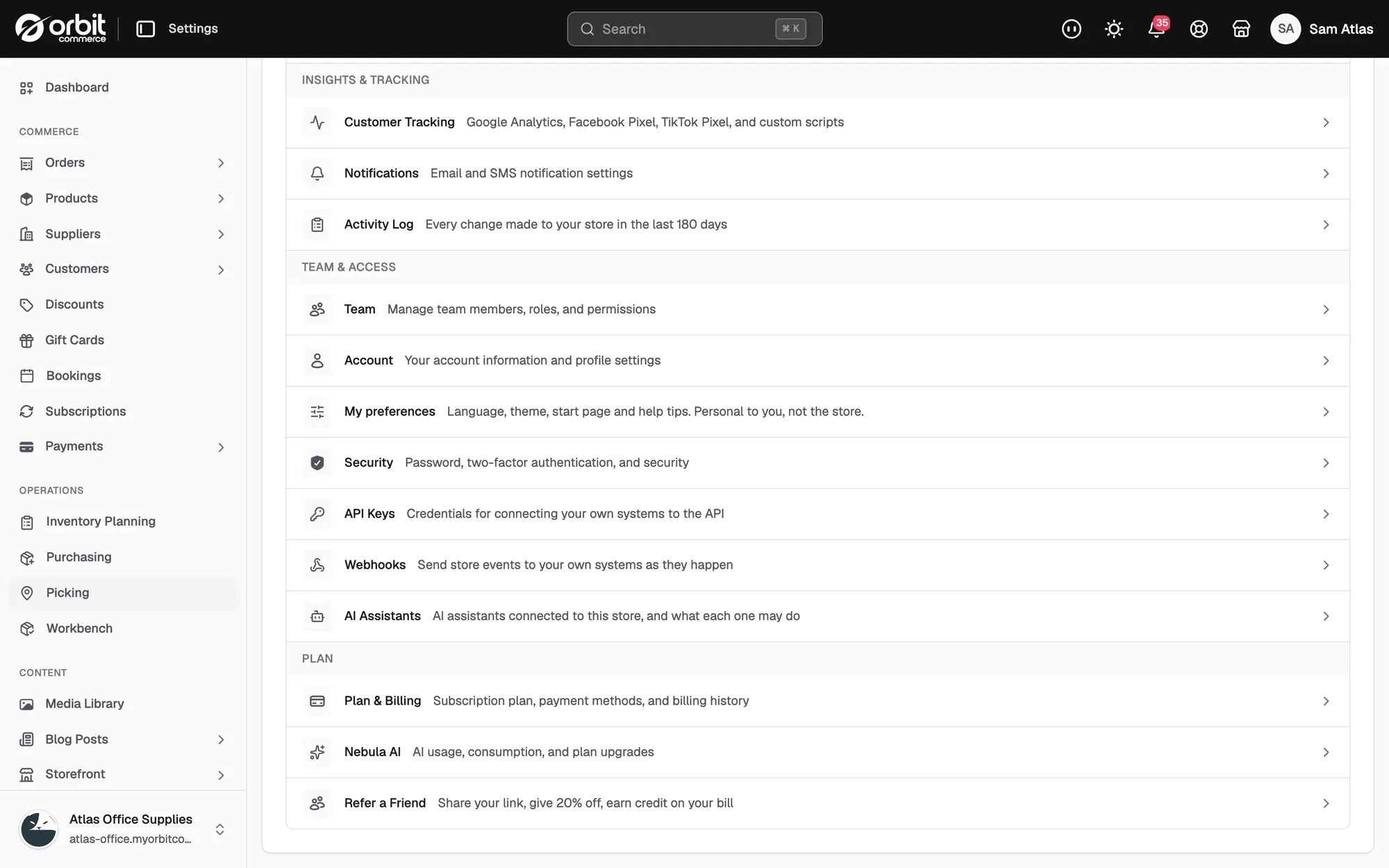Open notifications bell with 35 badge
1389x868 pixels.
pos(1156,28)
